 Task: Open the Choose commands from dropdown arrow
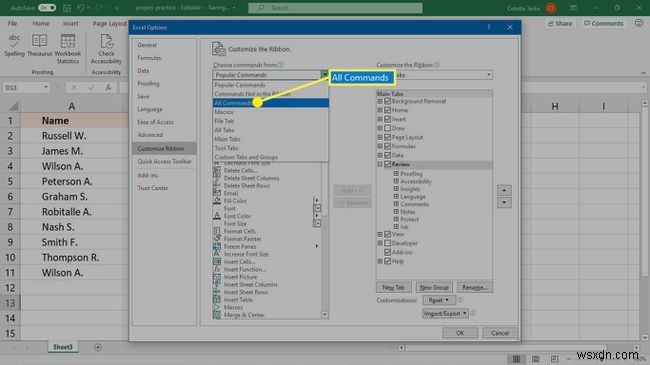click(324, 75)
